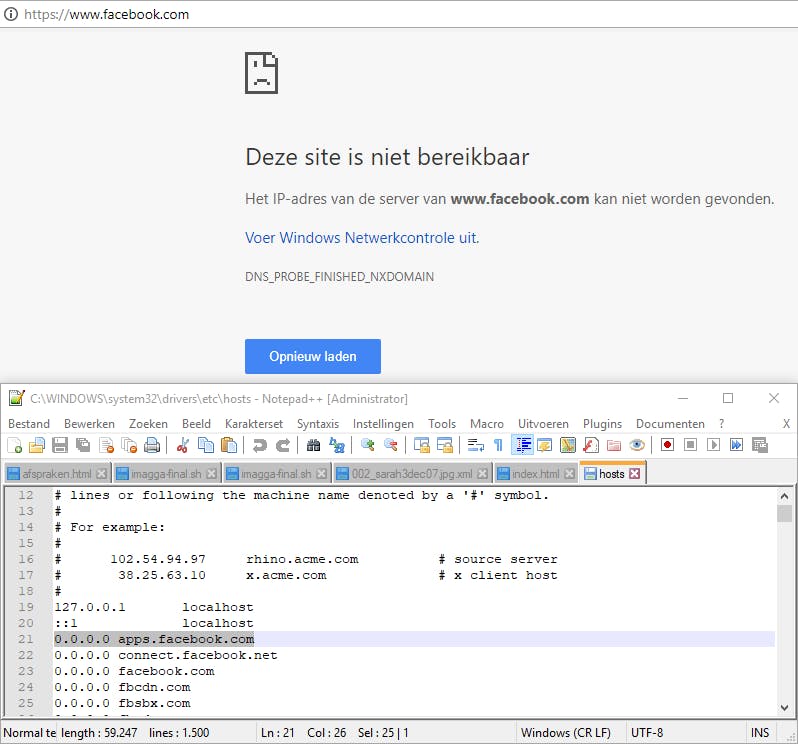Screen dimensions: 798x744
Task: Close the afspraken.html tab
Action: click(101, 474)
